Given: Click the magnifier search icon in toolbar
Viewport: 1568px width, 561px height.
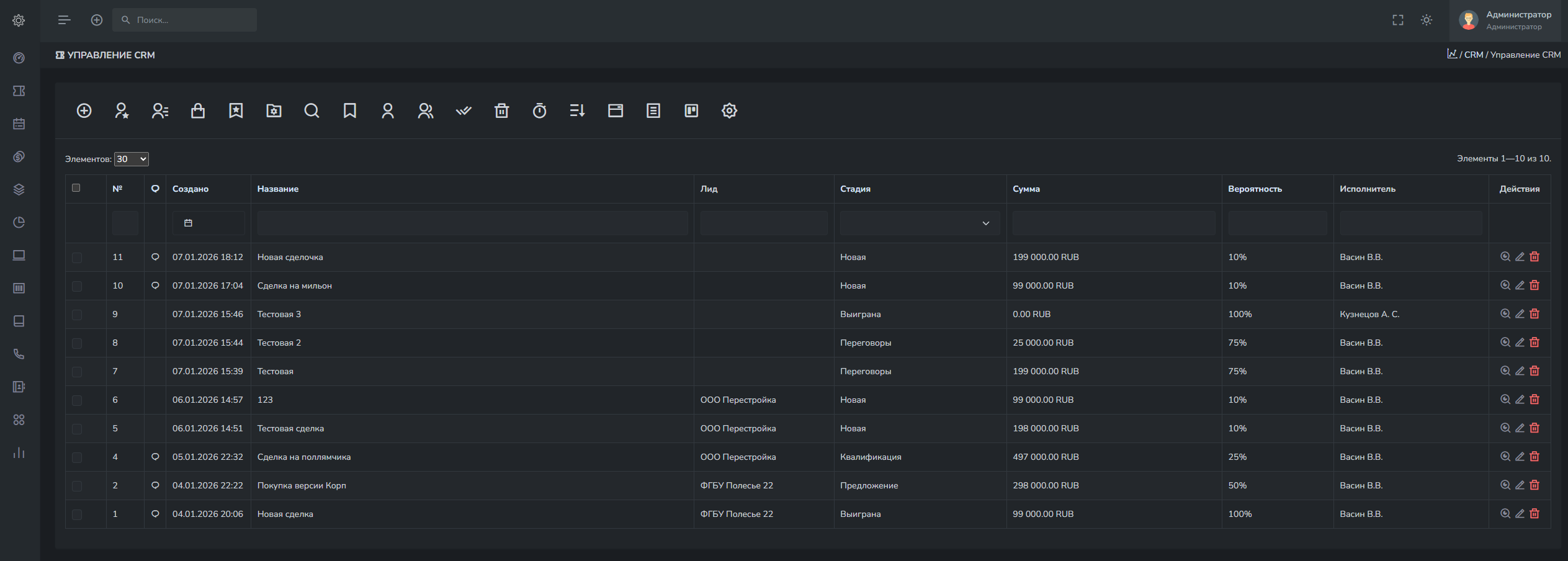Looking at the screenshot, I should point(311,111).
